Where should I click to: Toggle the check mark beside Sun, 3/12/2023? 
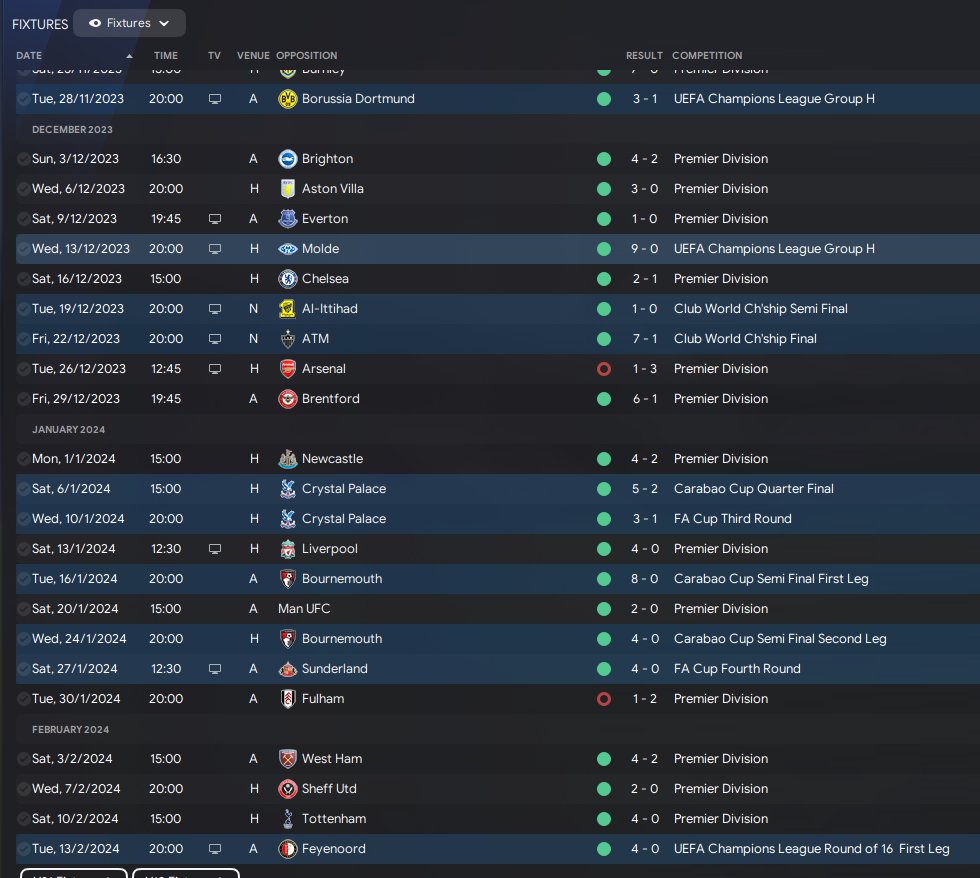[24, 159]
